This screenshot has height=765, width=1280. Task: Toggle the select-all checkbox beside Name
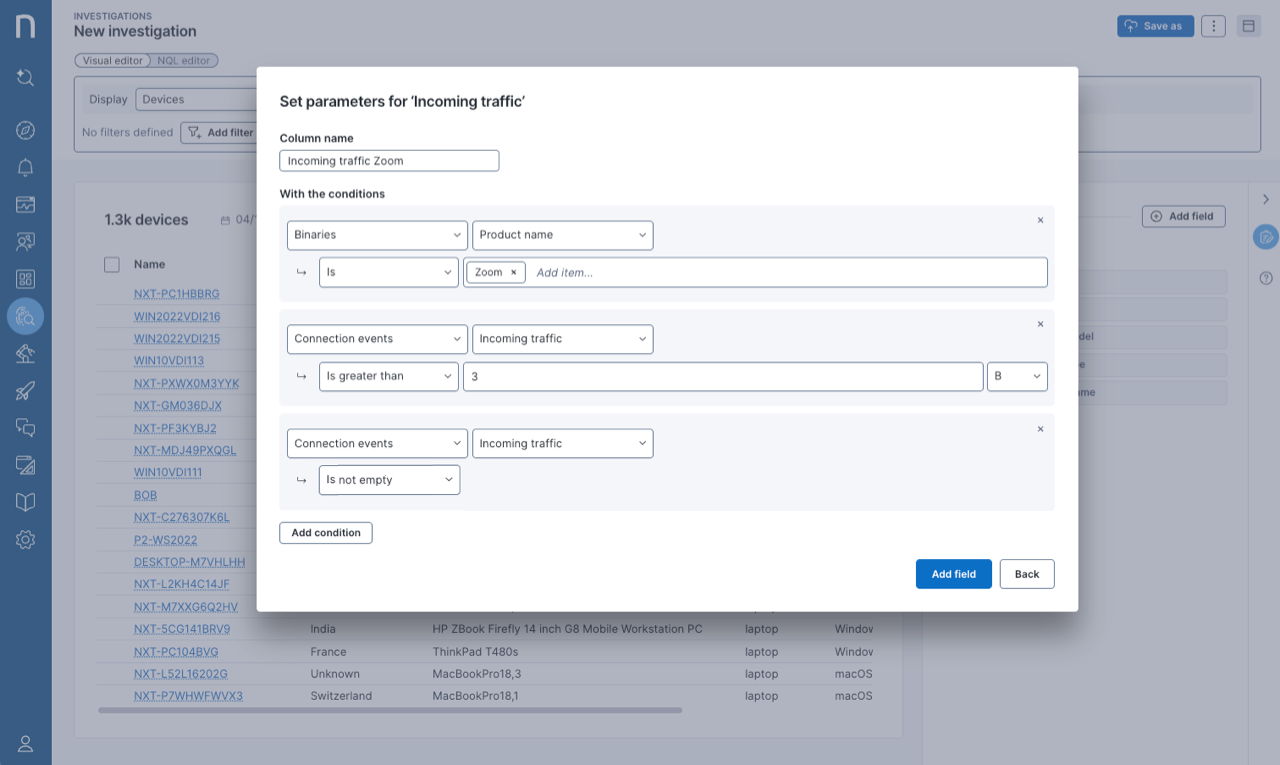112,264
